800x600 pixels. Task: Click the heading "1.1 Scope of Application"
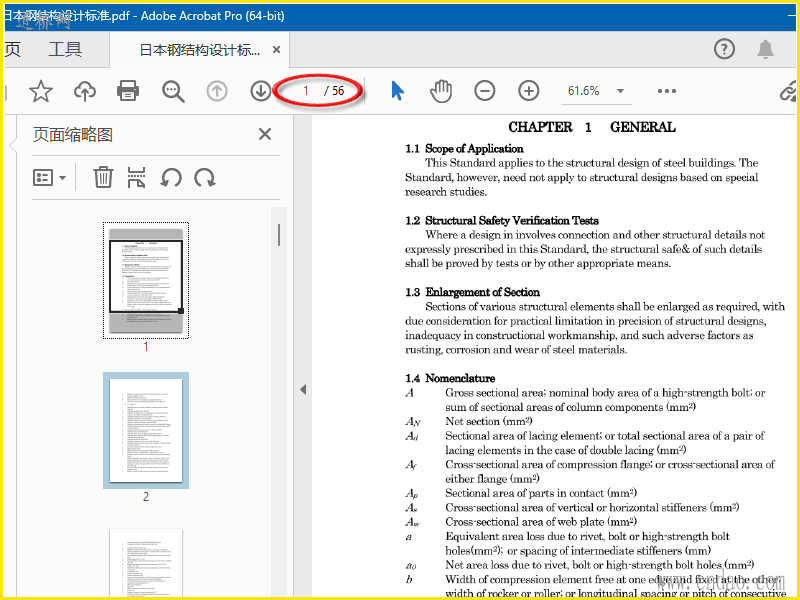coord(464,148)
